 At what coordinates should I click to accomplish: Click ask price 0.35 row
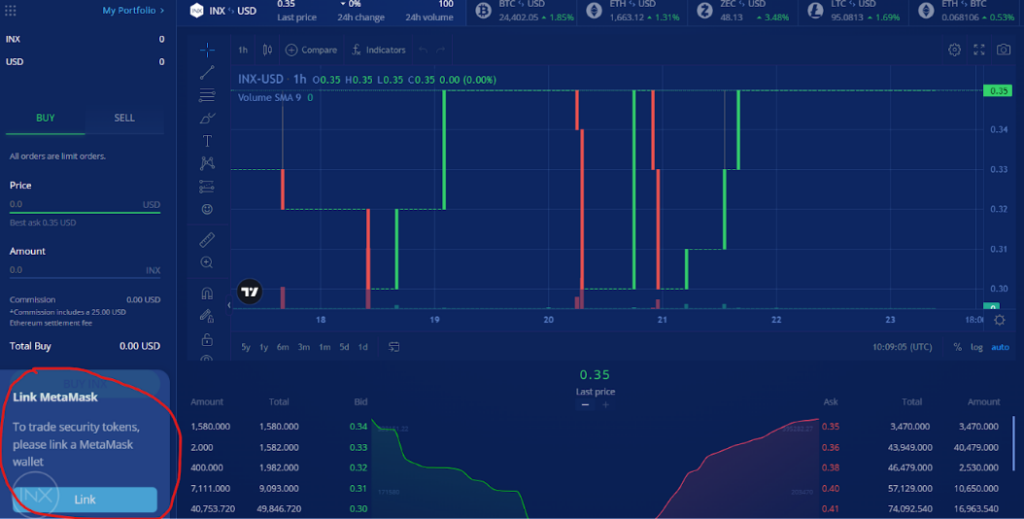pos(910,426)
